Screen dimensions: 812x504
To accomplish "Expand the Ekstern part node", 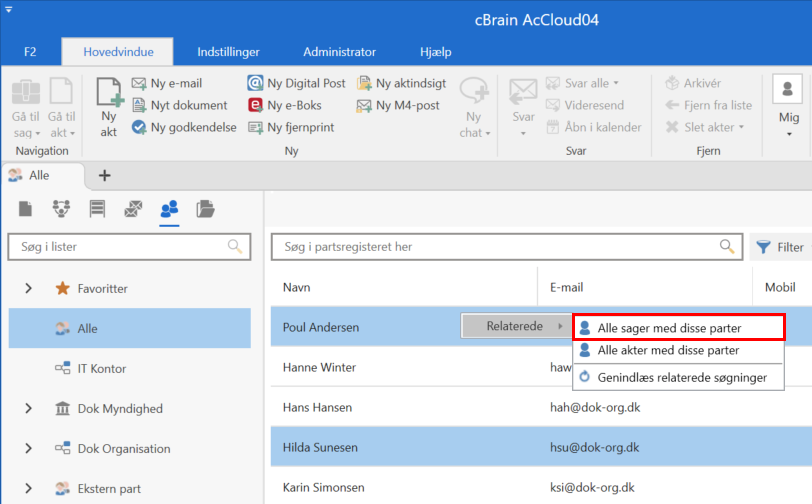I will pos(28,489).
